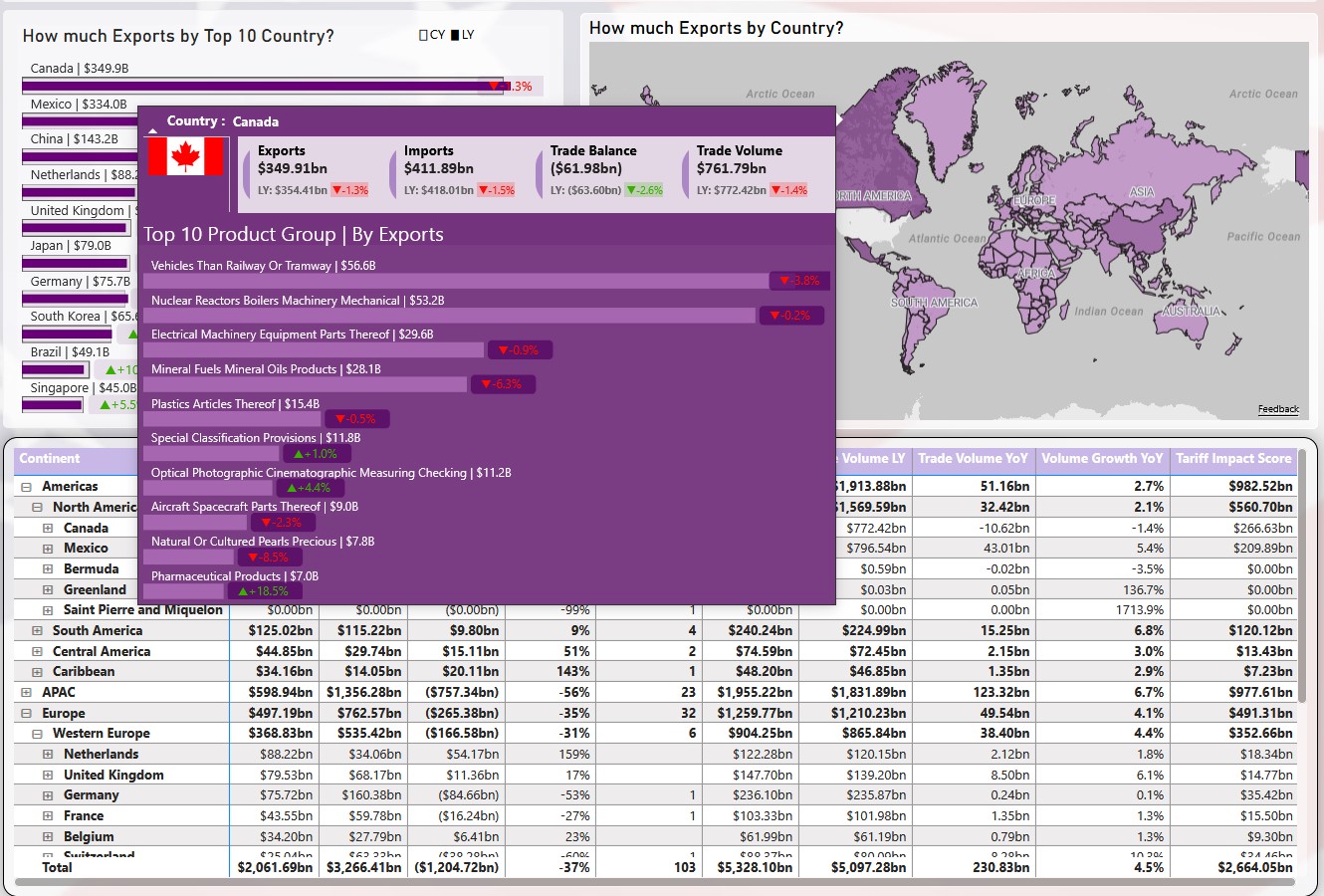
Task: Collapse the Western Europe group
Action: click(x=37, y=733)
